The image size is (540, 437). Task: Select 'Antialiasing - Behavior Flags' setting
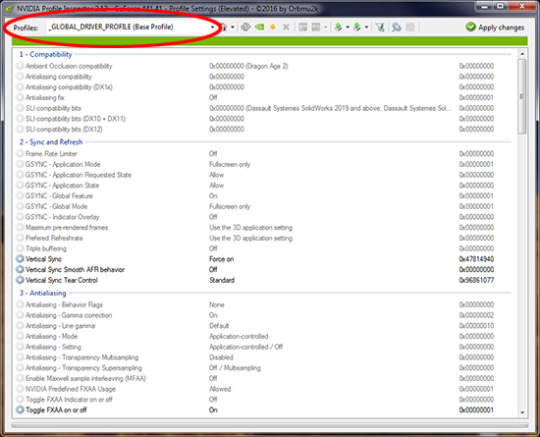click(64, 305)
